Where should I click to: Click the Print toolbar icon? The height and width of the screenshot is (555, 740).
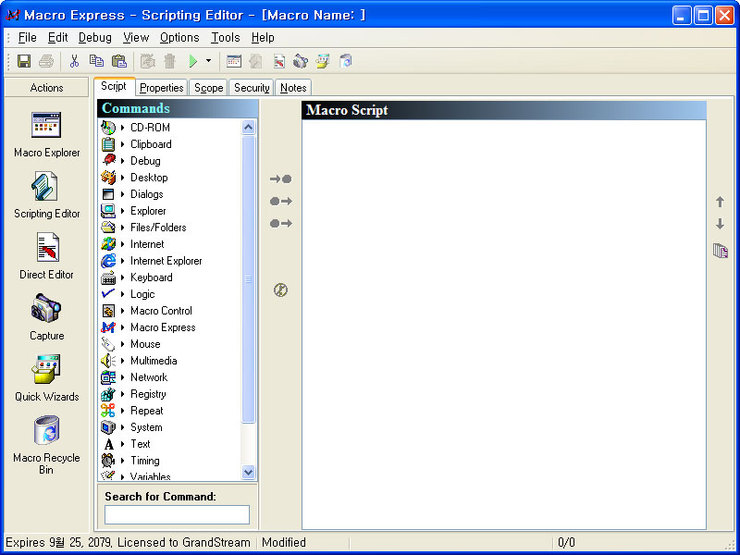[46, 61]
